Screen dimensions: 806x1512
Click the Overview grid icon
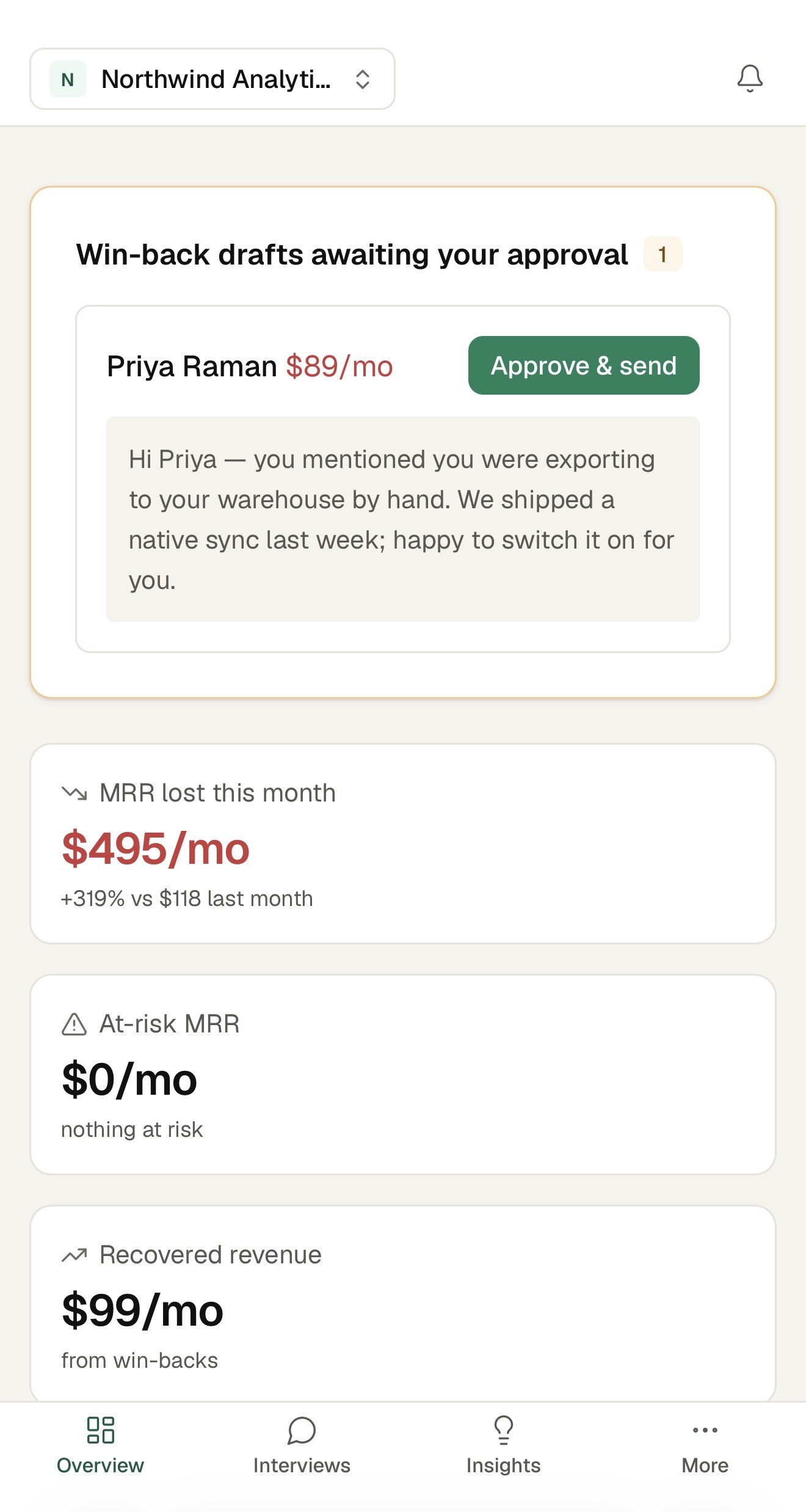[101, 1430]
